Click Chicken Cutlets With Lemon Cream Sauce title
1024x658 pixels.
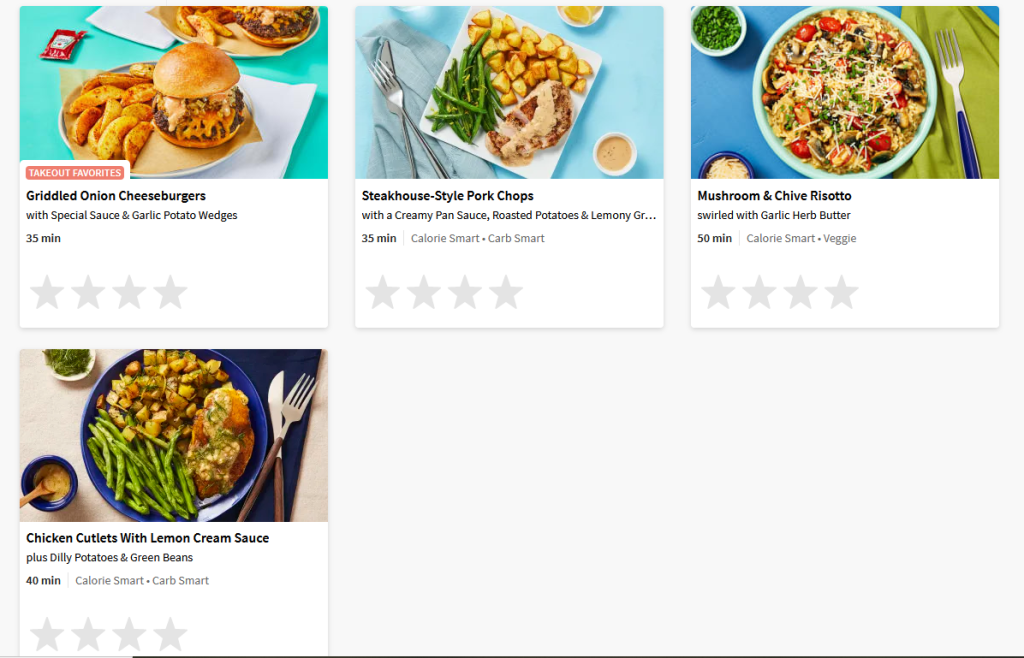(148, 538)
